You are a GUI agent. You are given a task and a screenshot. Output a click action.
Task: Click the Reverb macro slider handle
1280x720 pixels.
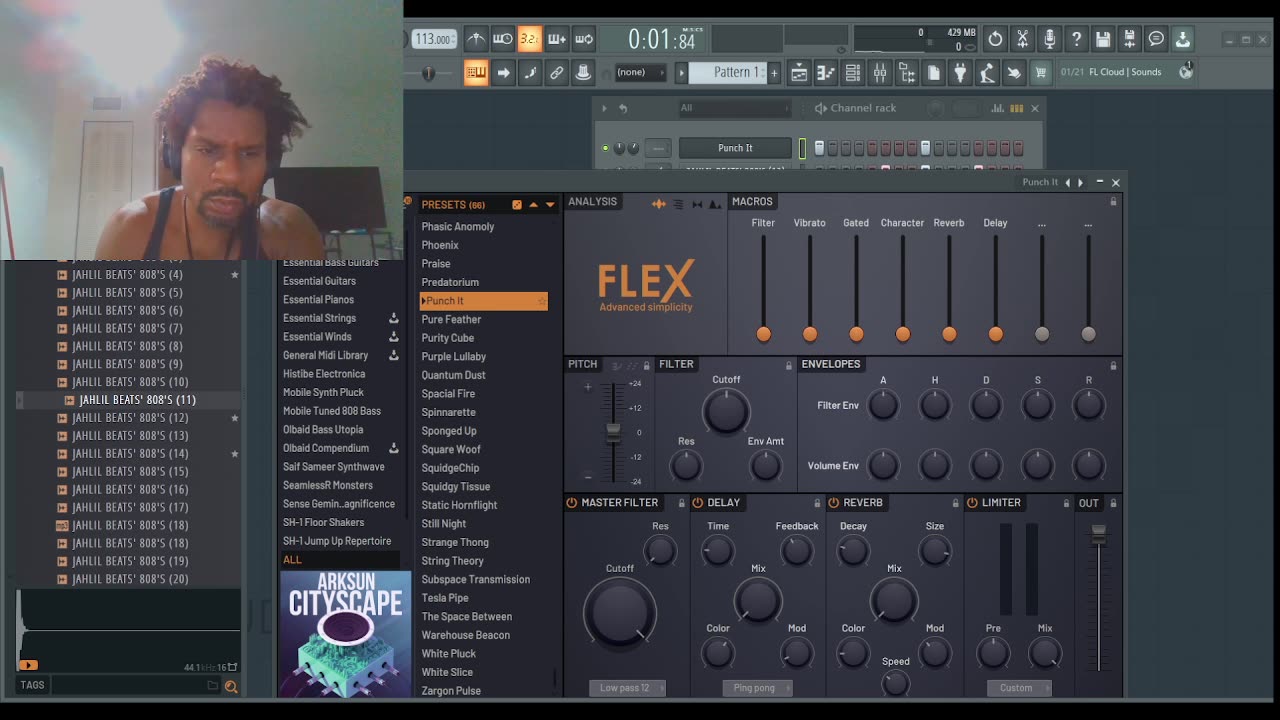(949, 334)
